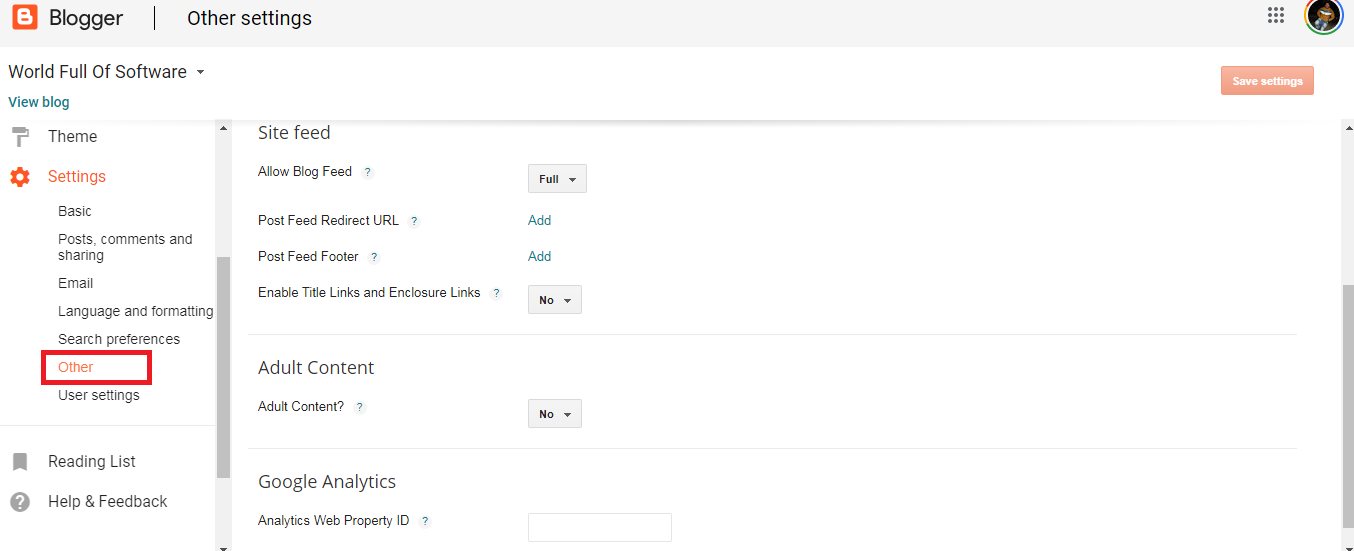This screenshot has height=551, width=1354.
Task: Click the Site feed heading
Action: coord(294,133)
